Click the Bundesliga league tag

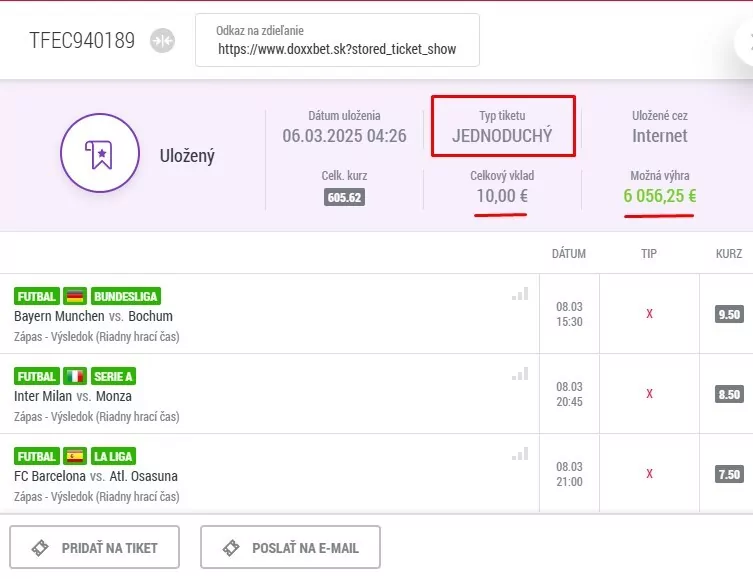[x=126, y=296]
